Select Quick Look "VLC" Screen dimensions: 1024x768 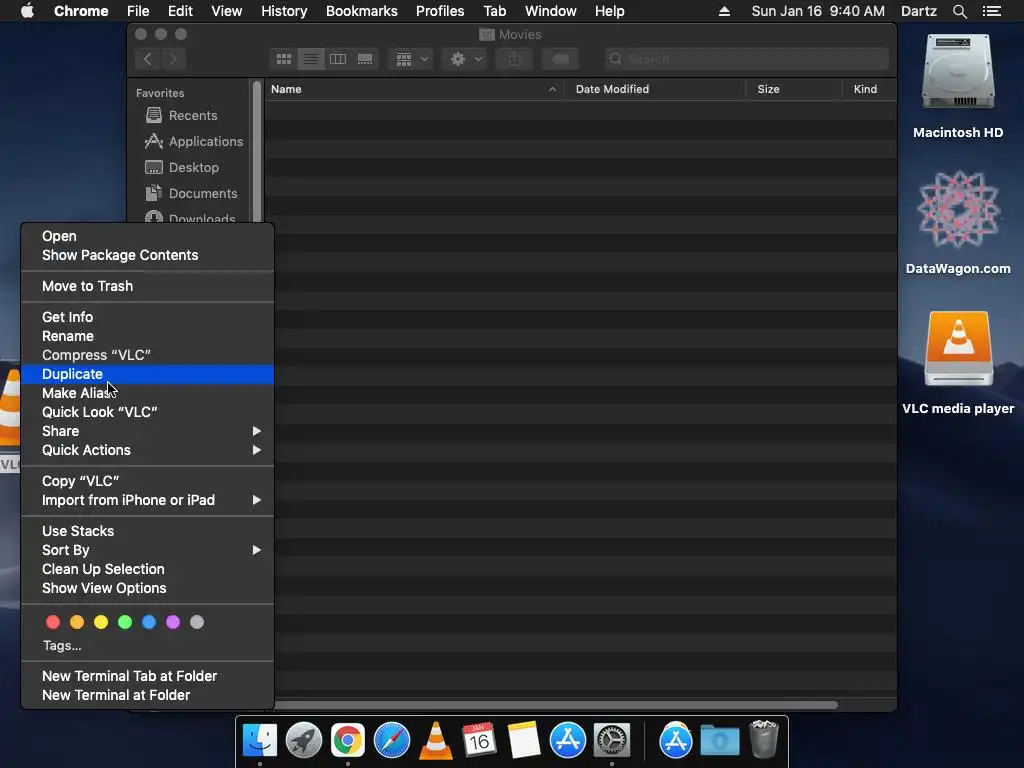[x=148, y=412]
